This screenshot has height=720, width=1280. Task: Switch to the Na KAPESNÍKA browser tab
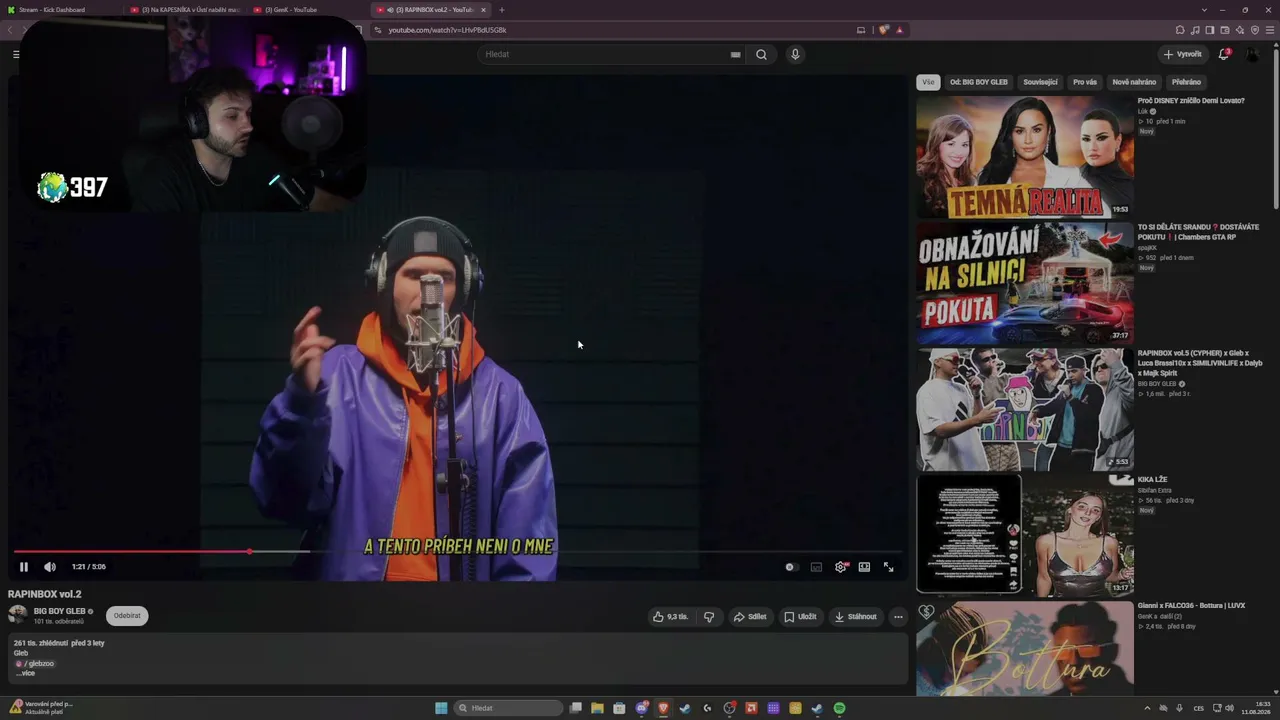186,10
